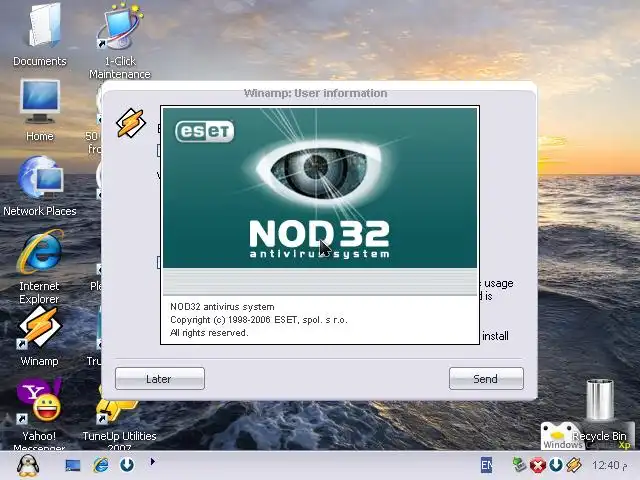The height and width of the screenshot is (480, 640).
Task: Click the Winamp logo inside the User information dialog
Action: pos(131,123)
